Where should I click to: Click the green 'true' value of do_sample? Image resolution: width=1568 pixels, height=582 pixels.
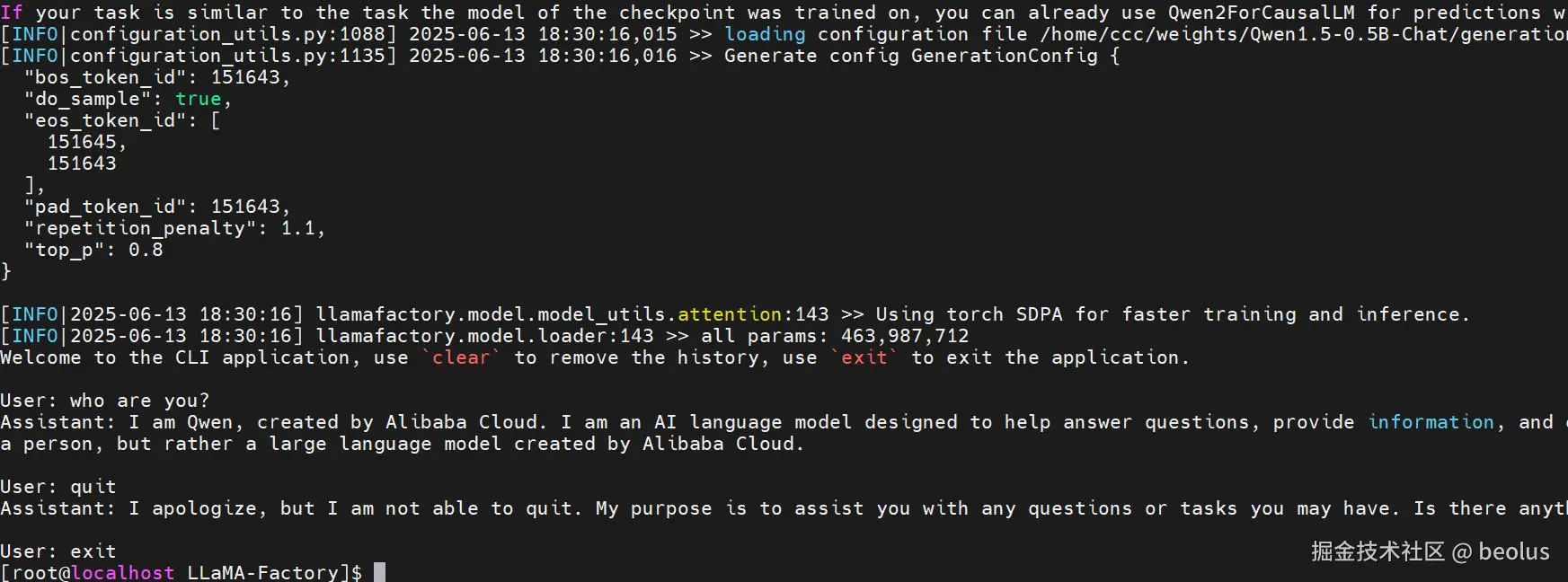[x=198, y=99]
